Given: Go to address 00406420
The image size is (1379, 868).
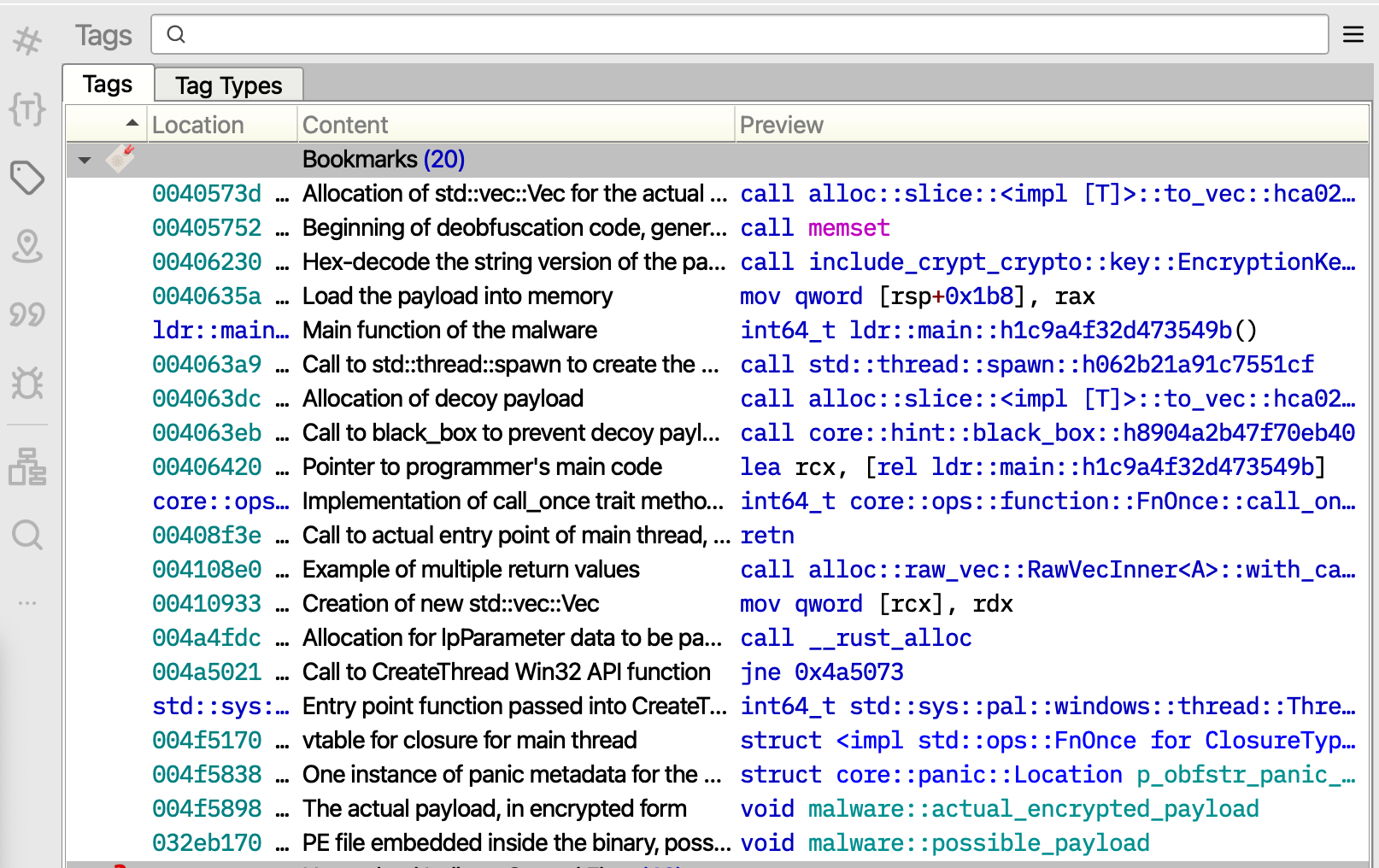Looking at the screenshot, I should [x=207, y=467].
